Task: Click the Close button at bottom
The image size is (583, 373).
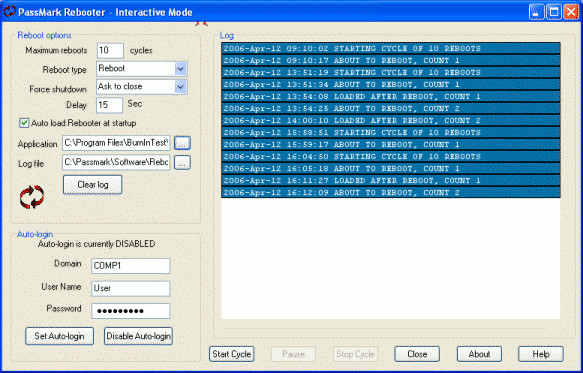Action: tap(417, 354)
